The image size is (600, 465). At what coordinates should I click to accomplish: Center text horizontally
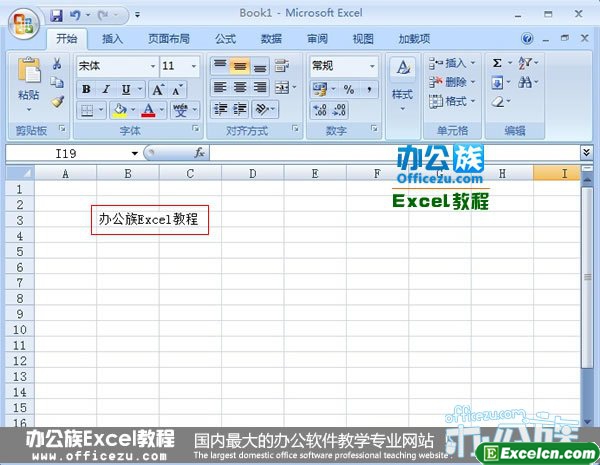(240, 88)
